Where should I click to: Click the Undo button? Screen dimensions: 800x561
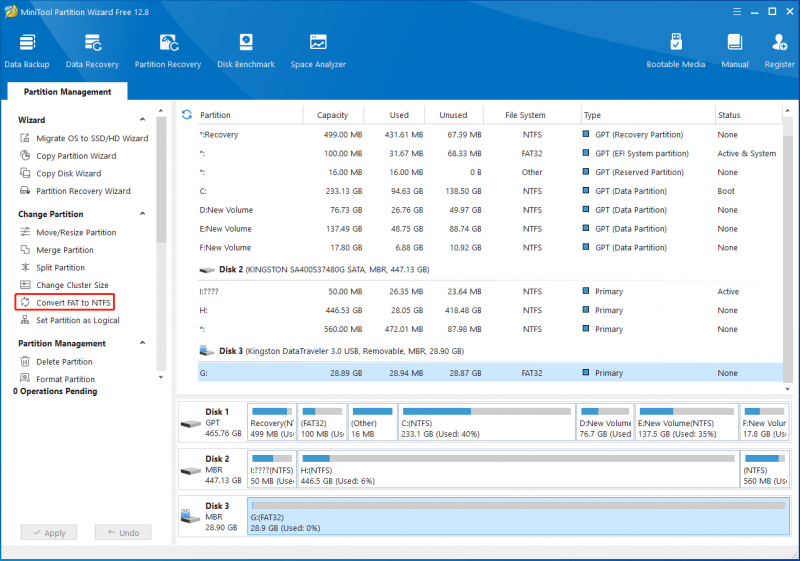[x=123, y=532]
